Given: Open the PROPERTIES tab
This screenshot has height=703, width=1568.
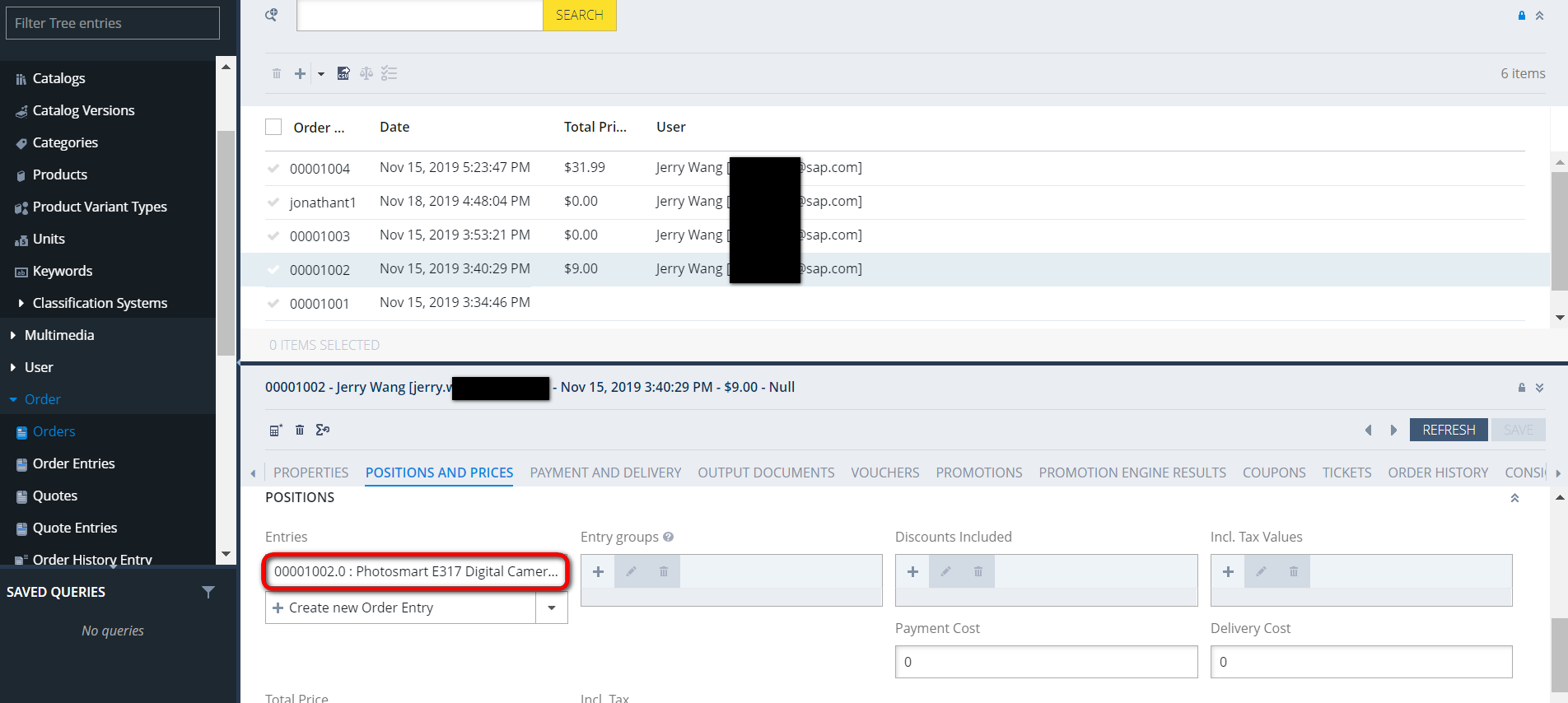Looking at the screenshot, I should pyautogui.click(x=310, y=473).
